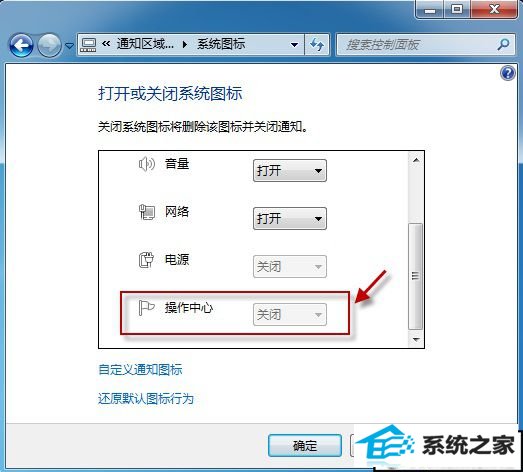Click the 音量 speaker icon
The height and width of the screenshot is (472, 523).
click(147, 164)
